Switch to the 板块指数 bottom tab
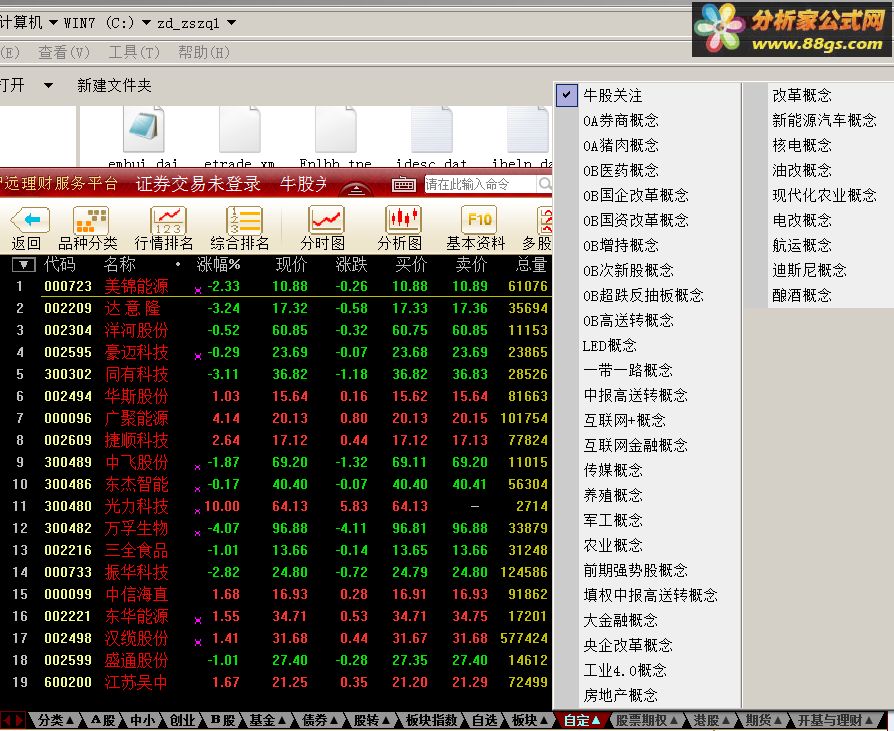 (432, 720)
